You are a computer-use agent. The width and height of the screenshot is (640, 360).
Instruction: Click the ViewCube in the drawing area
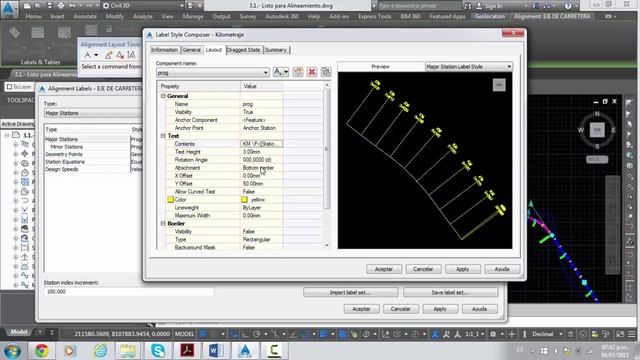coord(597,130)
